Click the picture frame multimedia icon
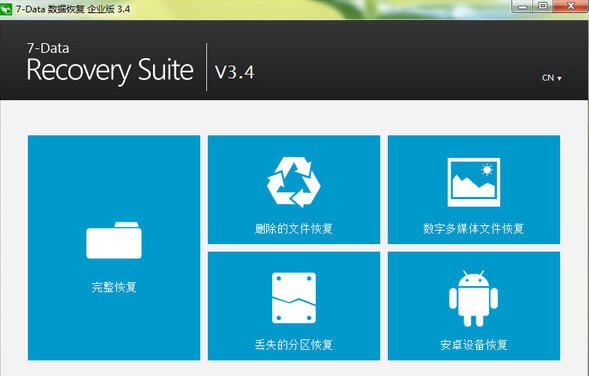Viewport: 589px width, 376px height. [474, 182]
